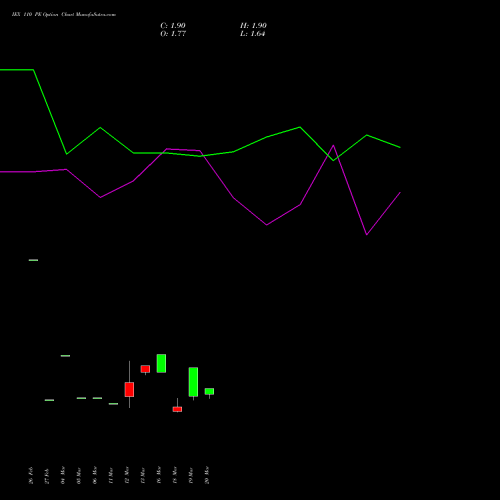Click the red candlestick body above 12 Mar
Screen dimensions: 500x500
[x=129, y=389]
